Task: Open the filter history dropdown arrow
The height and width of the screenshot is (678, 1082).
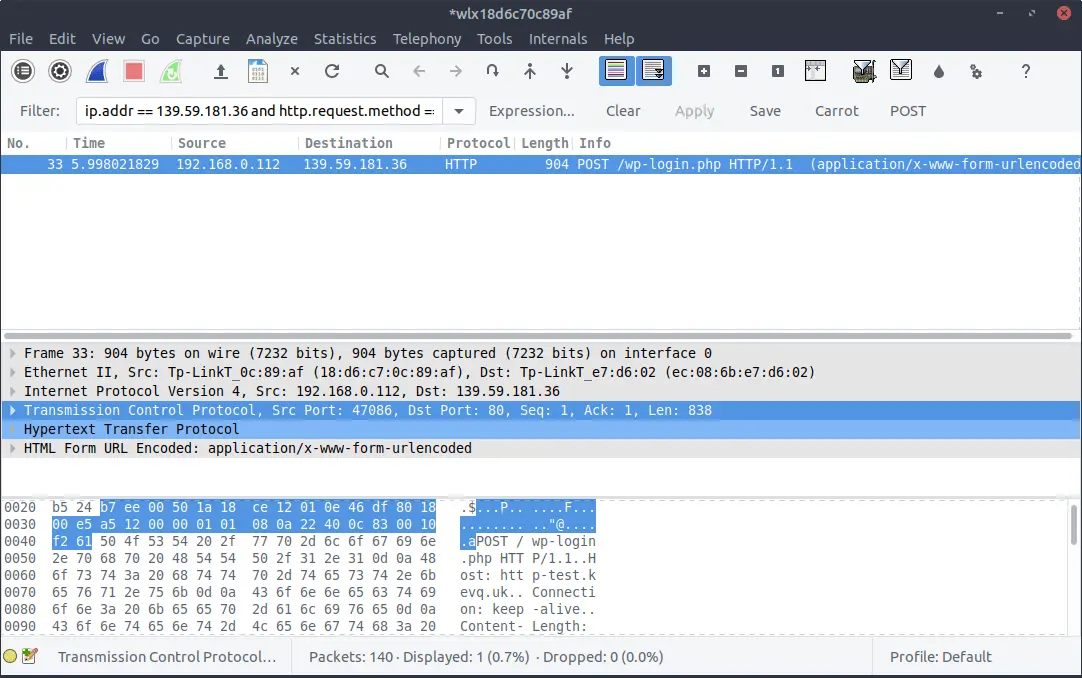Action: tap(458, 111)
